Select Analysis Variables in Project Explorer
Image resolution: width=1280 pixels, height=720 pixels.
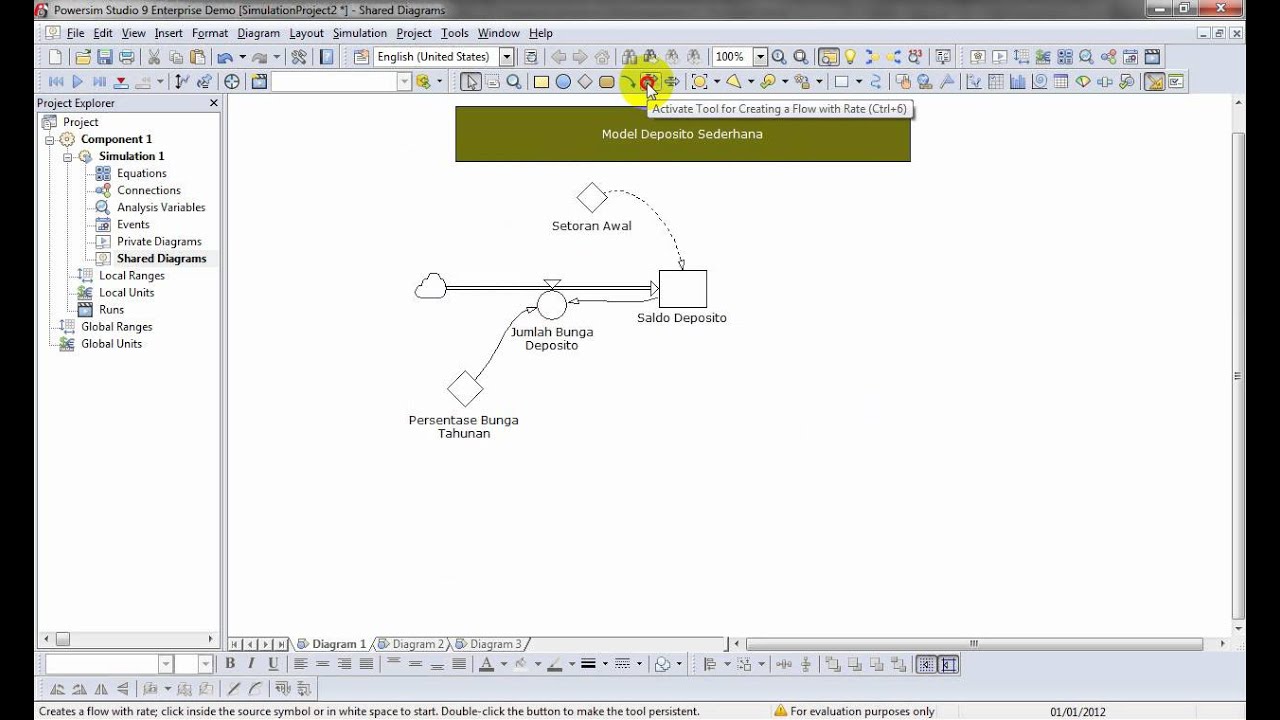pyautogui.click(x=161, y=207)
